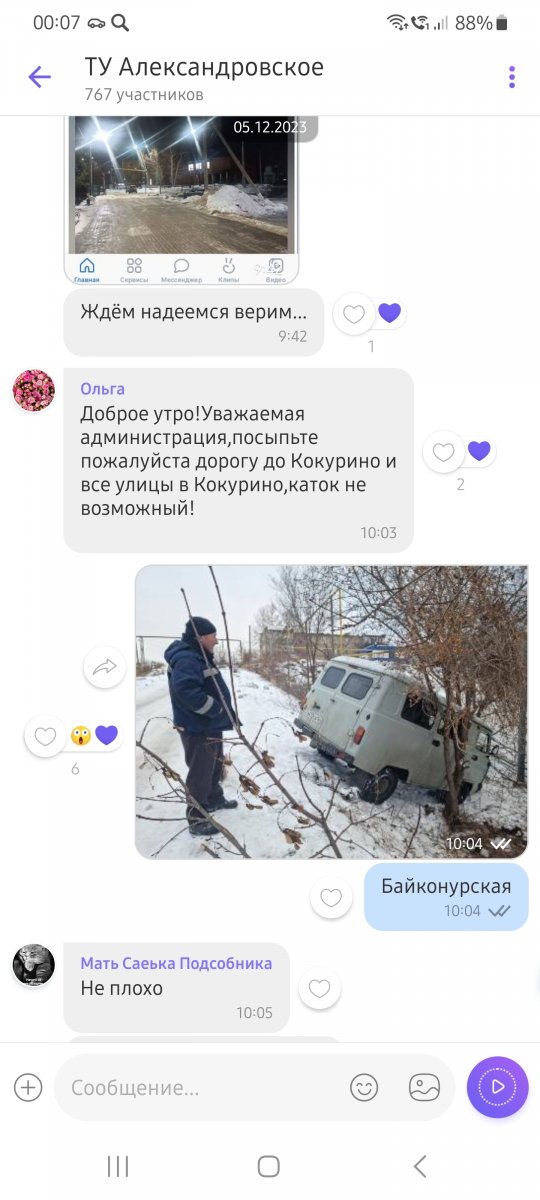Image resolution: width=540 pixels, height=1200 pixels.
Task: Focus the "Сообщение..." text field
Action: coord(200,1087)
